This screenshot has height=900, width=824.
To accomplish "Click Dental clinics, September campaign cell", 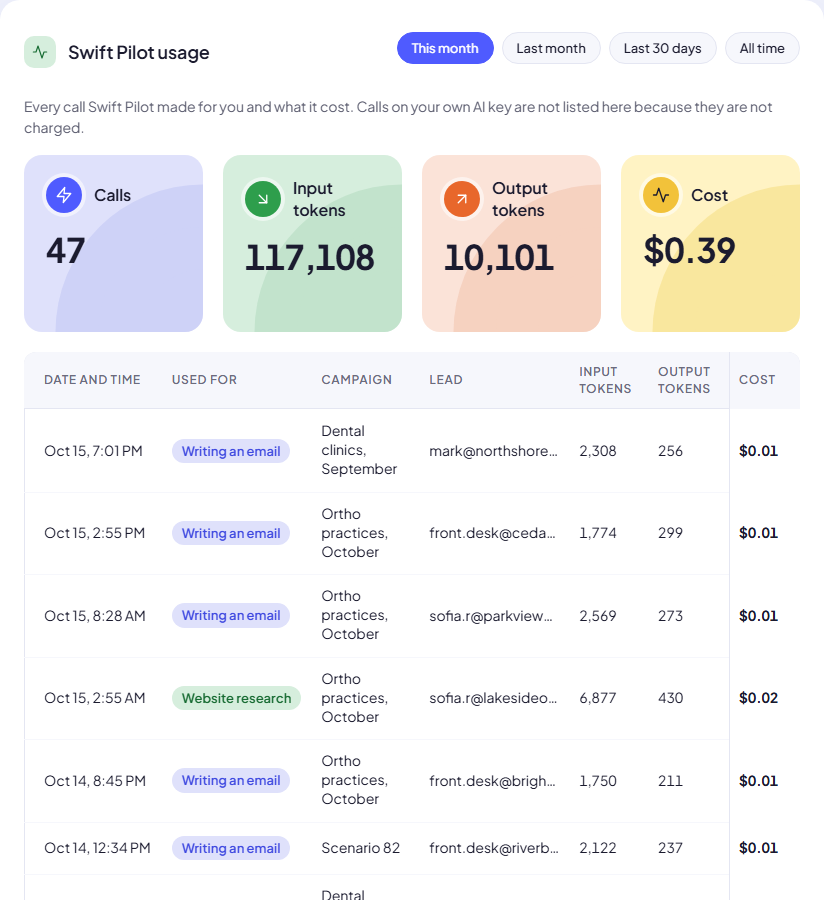I will pyautogui.click(x=359, y=450).
